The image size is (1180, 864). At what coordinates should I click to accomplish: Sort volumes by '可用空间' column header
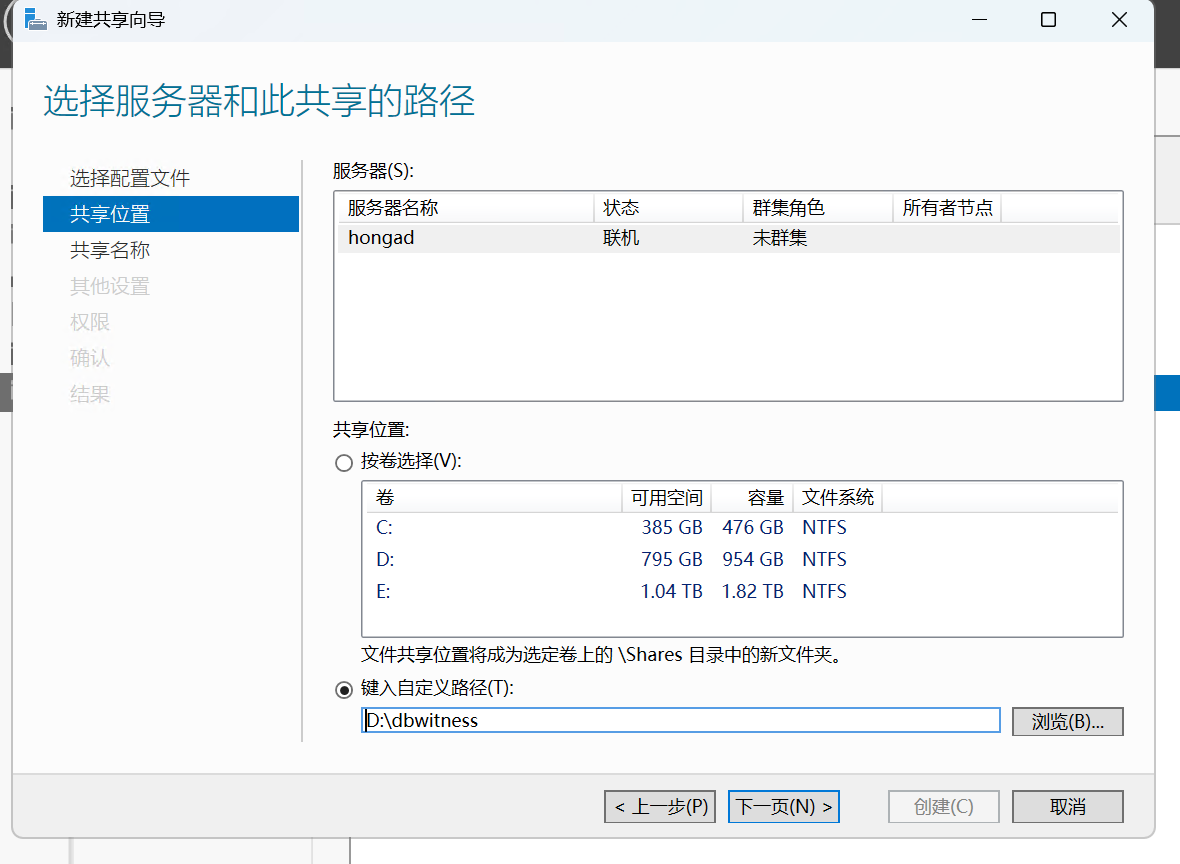[x=666, y=498]
